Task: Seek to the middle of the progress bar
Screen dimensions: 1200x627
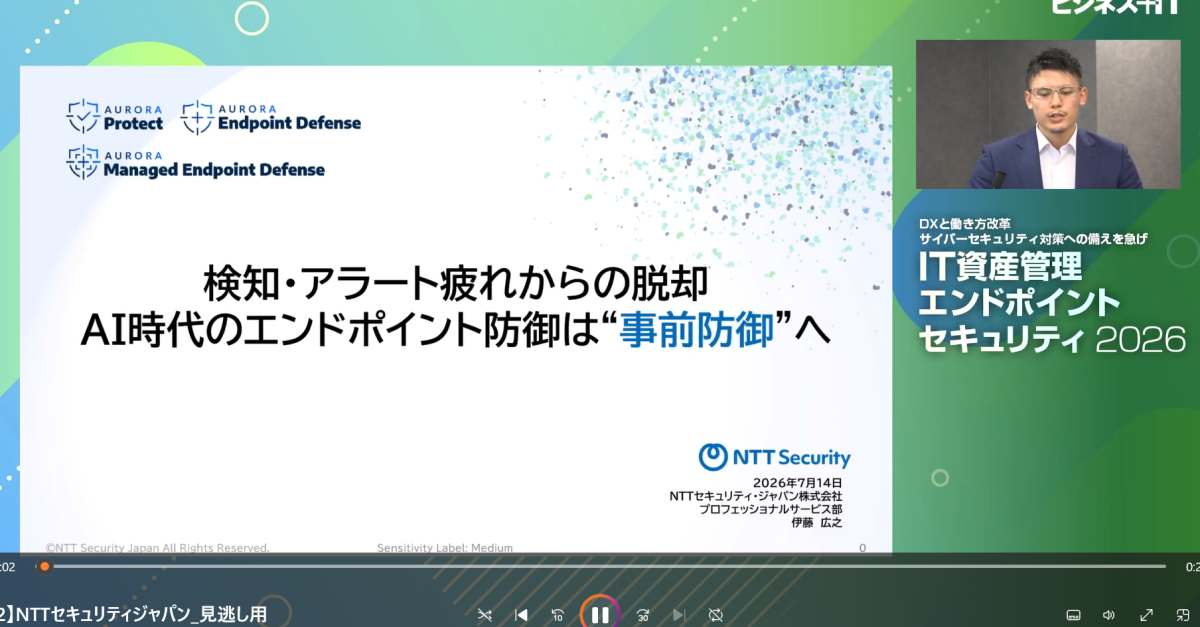Action: (x=602, y=566)
